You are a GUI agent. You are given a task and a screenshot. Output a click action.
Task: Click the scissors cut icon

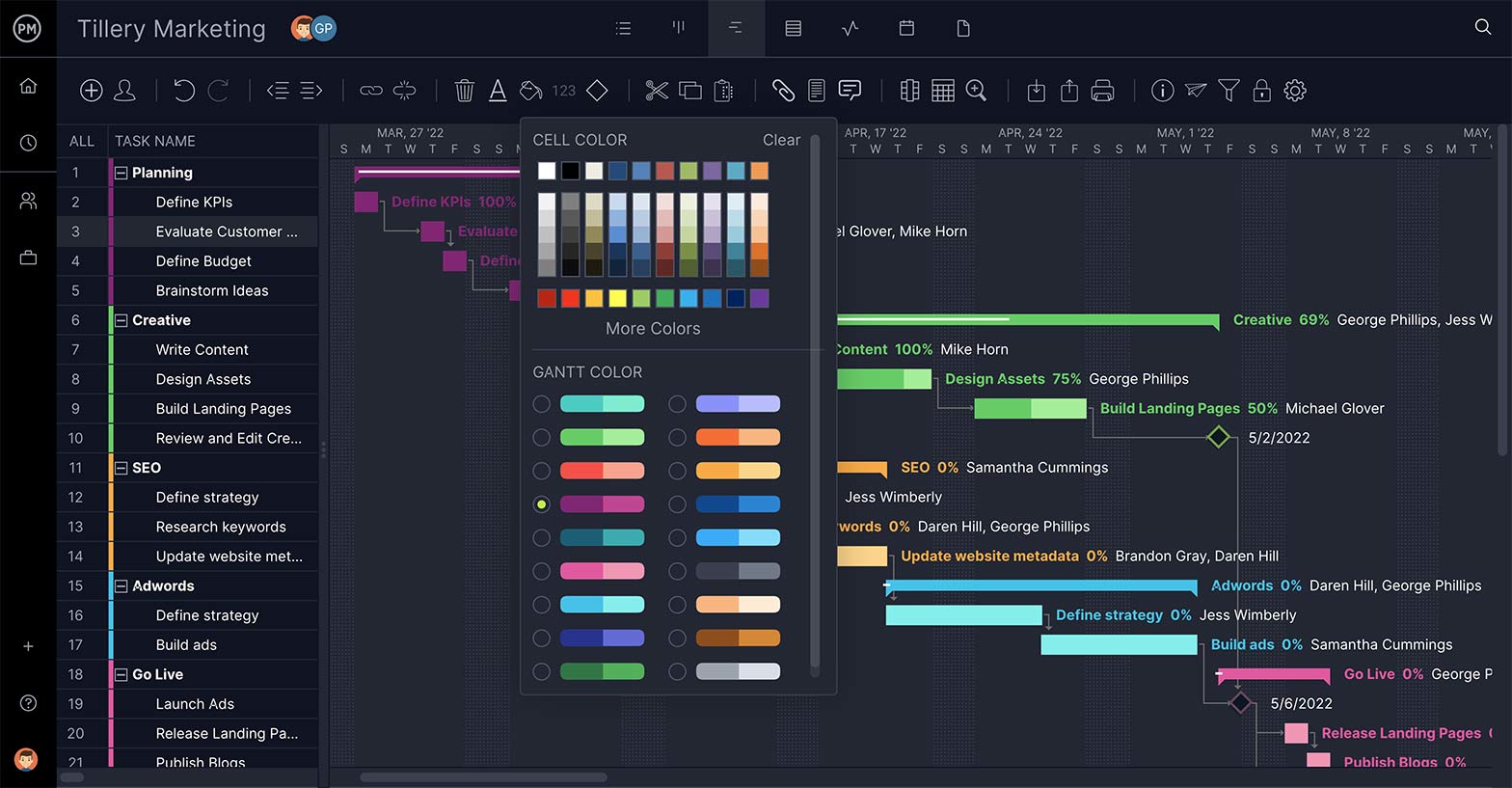click(x=657, y=91)
